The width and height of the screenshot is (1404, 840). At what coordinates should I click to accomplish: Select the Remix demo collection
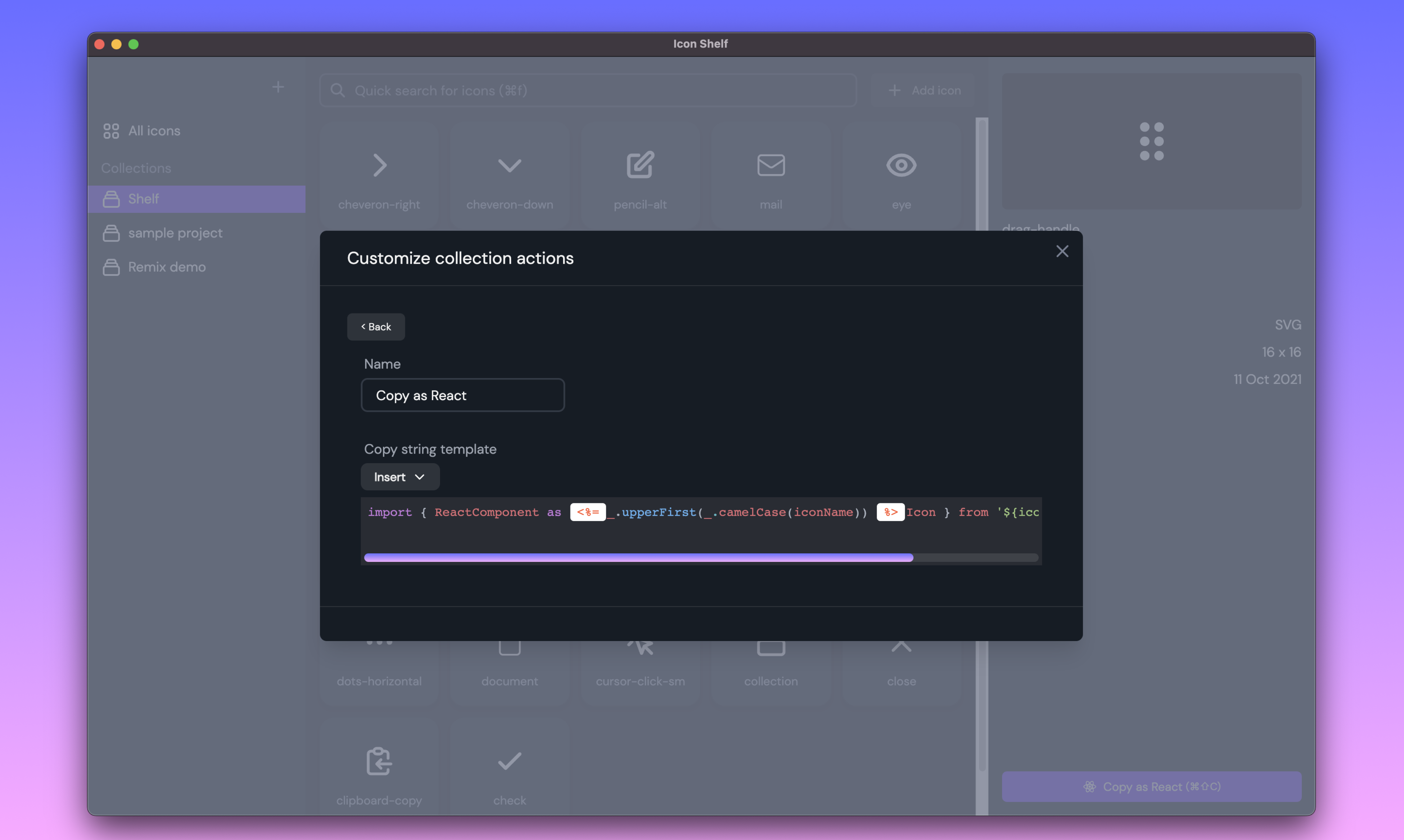point(196,267)
